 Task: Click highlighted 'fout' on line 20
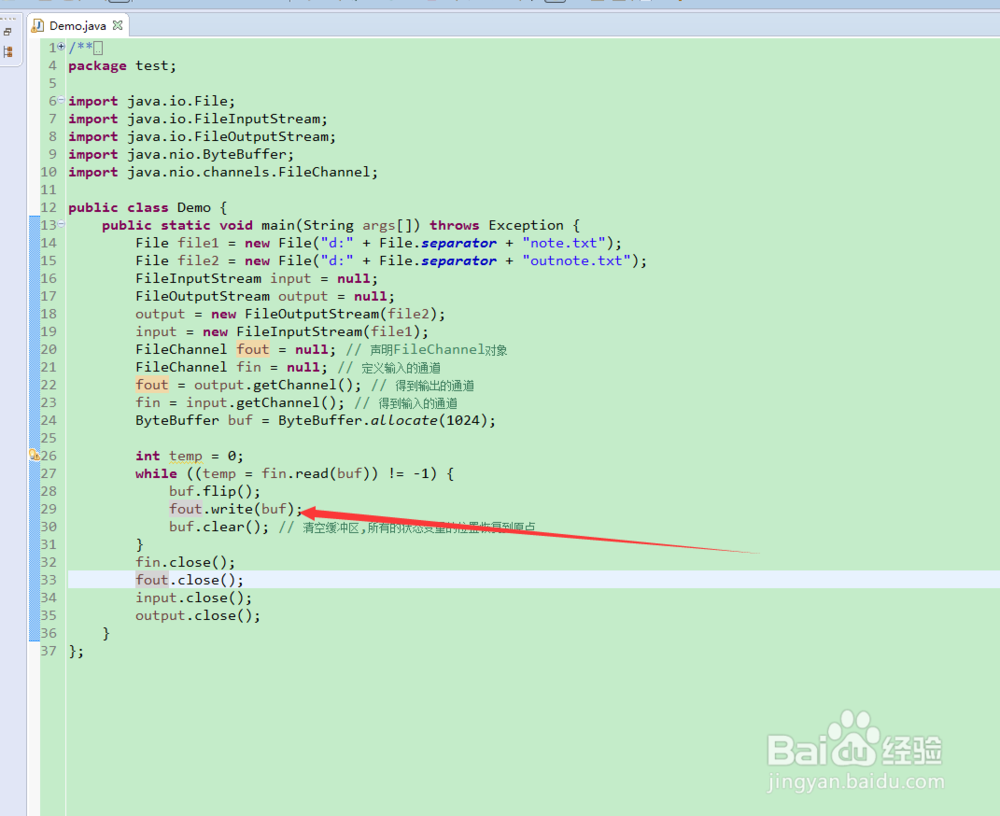pyautogui.click(x=253, y=350)
